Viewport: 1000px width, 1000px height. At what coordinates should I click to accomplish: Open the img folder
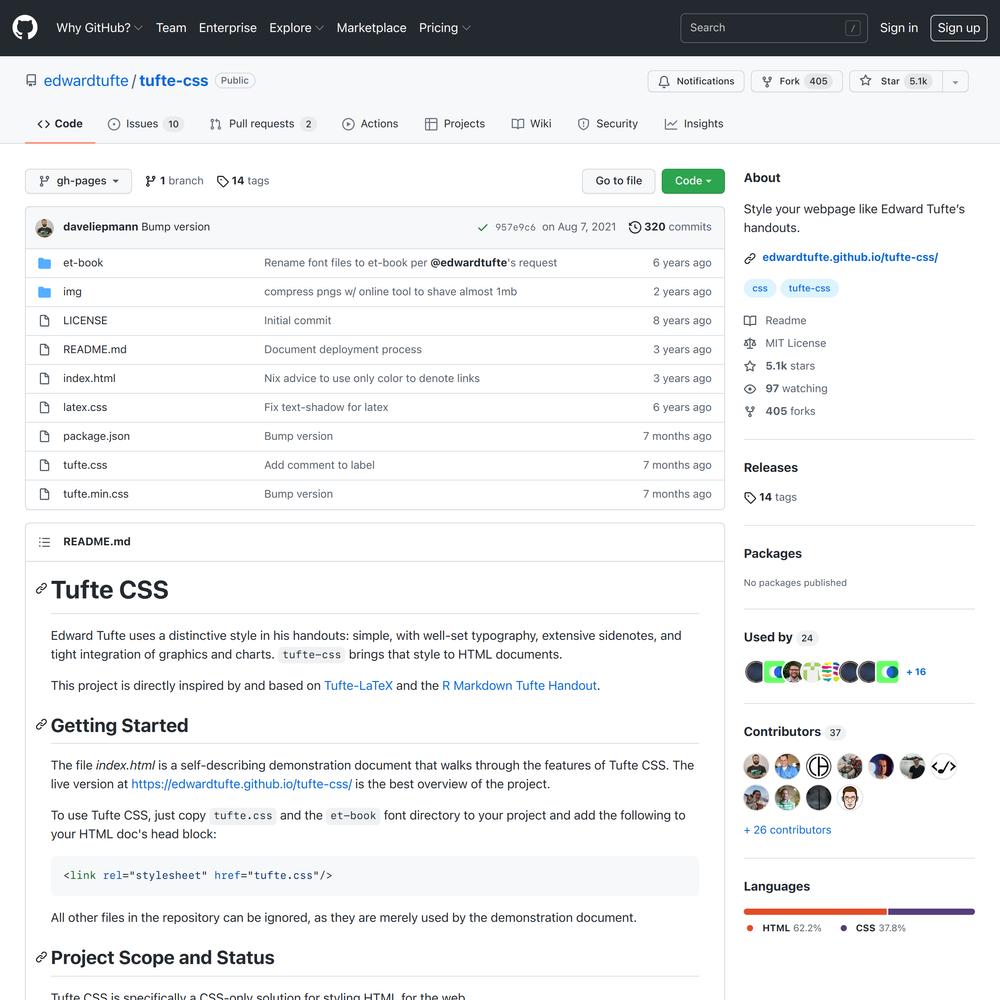pos(72,291)
